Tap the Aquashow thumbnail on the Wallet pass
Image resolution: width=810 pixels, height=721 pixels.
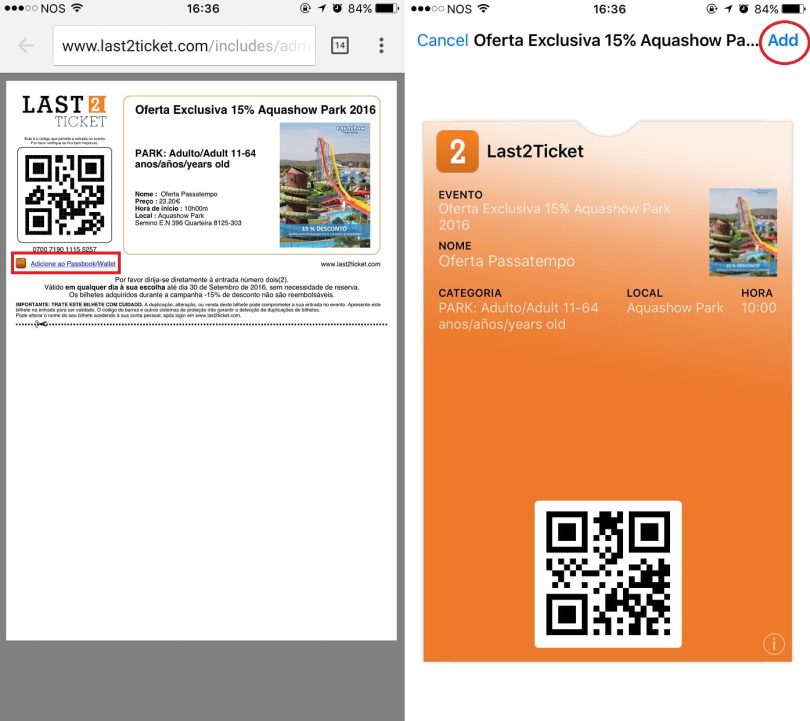742,232
